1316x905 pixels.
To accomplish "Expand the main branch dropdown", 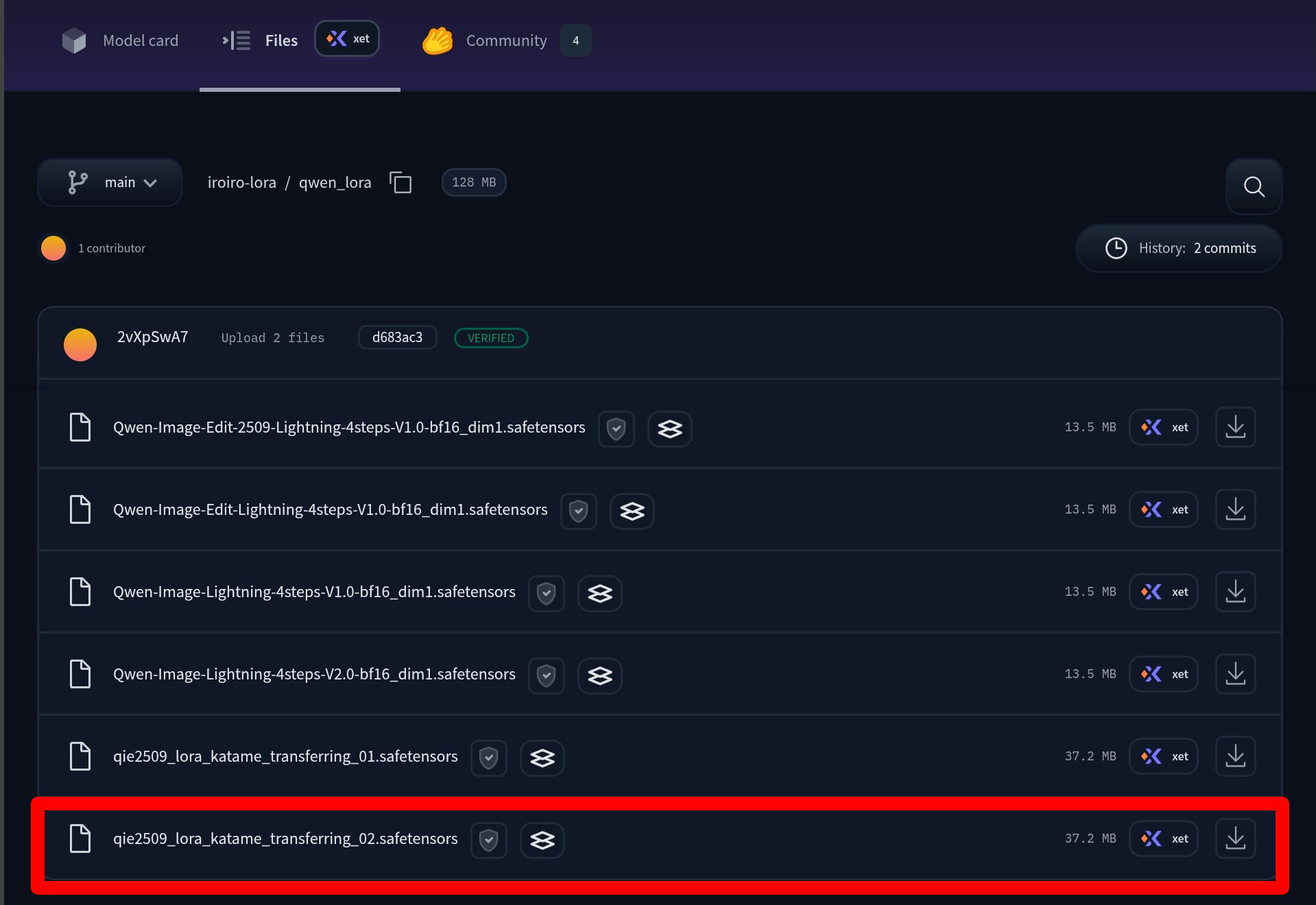I will tap(110, 182).
